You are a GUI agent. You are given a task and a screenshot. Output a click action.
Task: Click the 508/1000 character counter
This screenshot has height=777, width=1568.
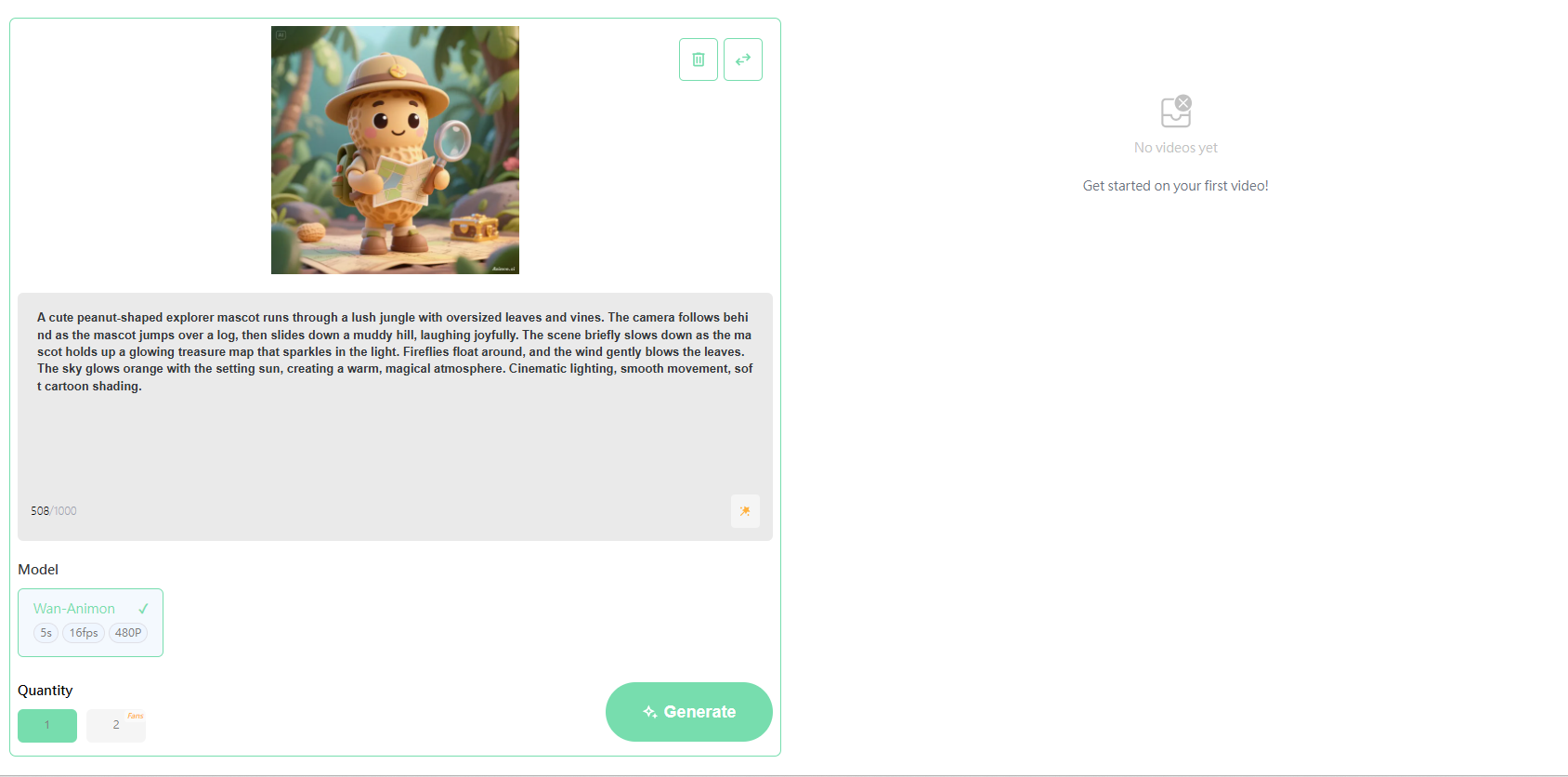(x=54, y=511)
